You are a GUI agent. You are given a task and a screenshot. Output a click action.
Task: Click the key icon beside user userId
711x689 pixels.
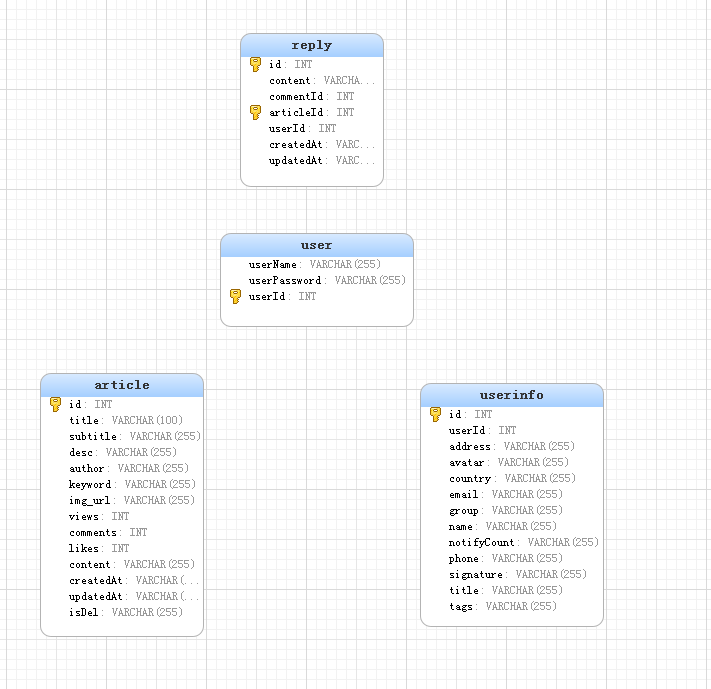point(235,297)
